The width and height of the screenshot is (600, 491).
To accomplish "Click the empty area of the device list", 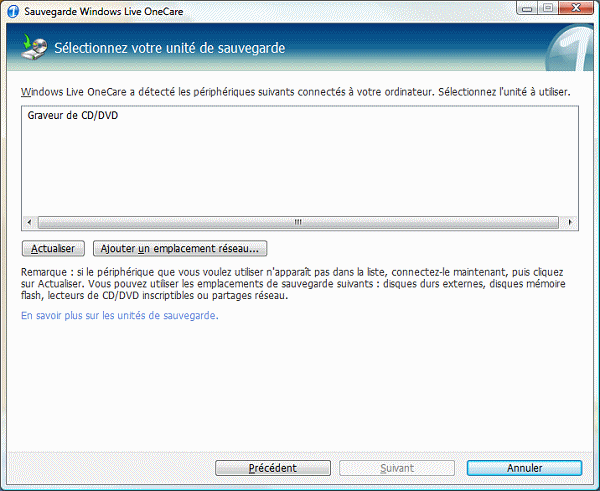I will coord(300,170).
